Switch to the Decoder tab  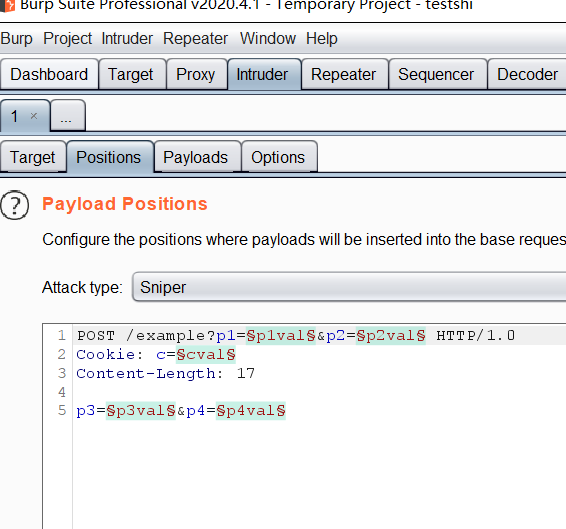pyautogui.click(x=527, y=74)
